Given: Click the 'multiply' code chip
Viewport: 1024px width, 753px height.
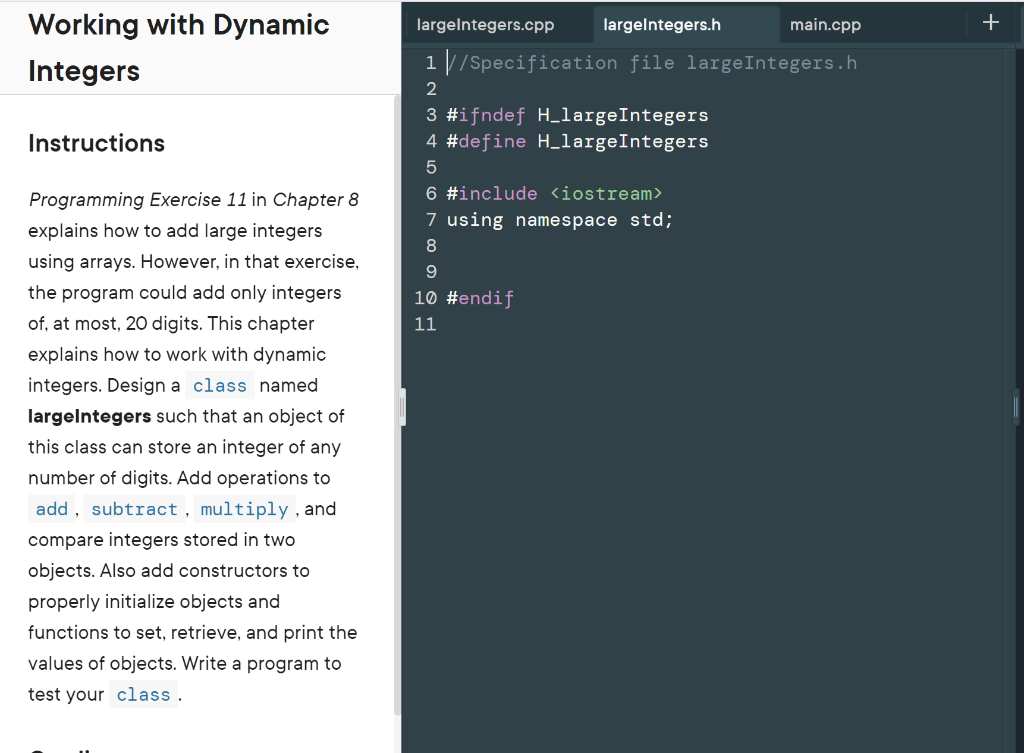Looking at the screenshot, I should point(244,508).
